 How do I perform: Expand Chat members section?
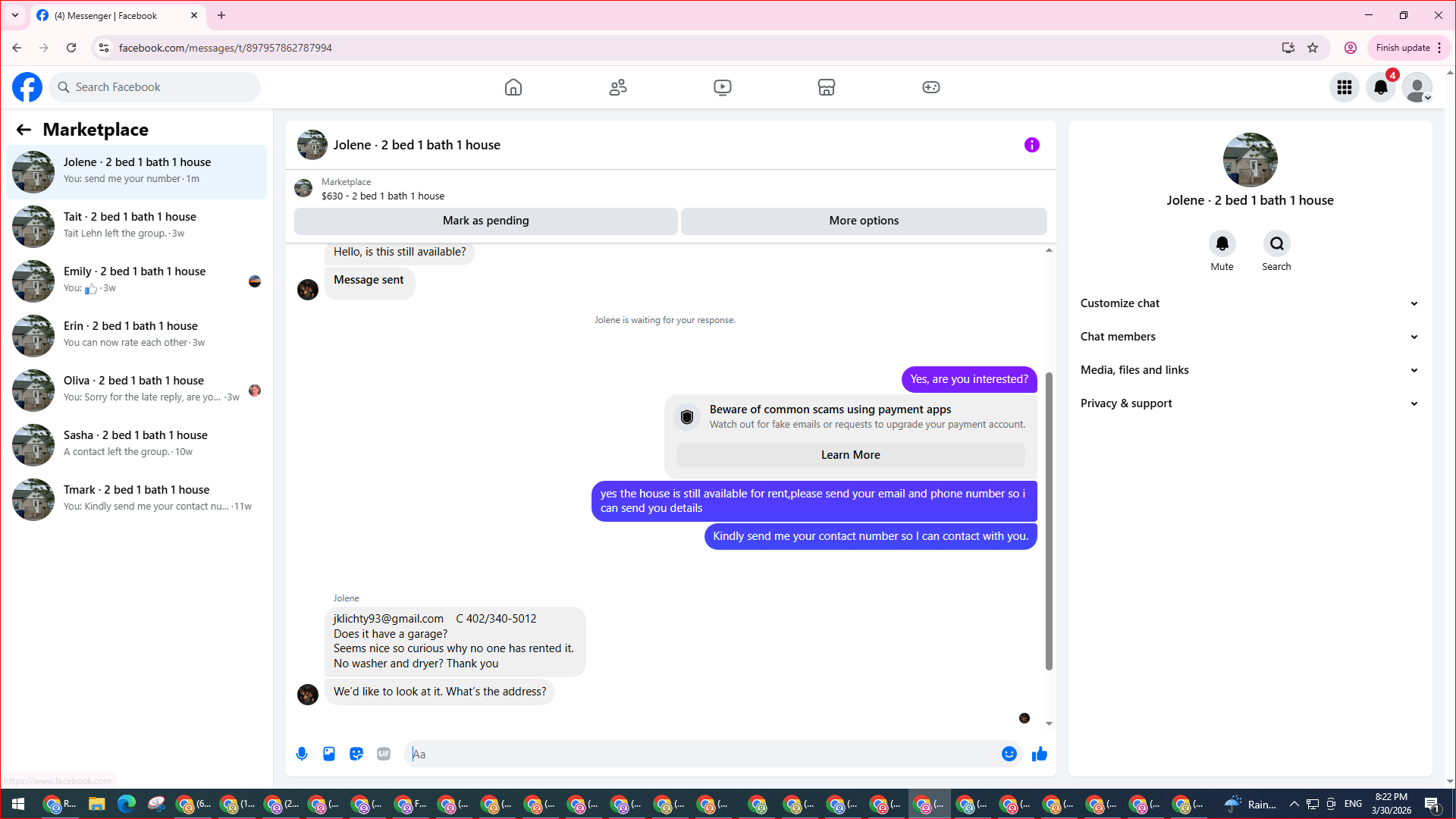(x=1249, y=337)
